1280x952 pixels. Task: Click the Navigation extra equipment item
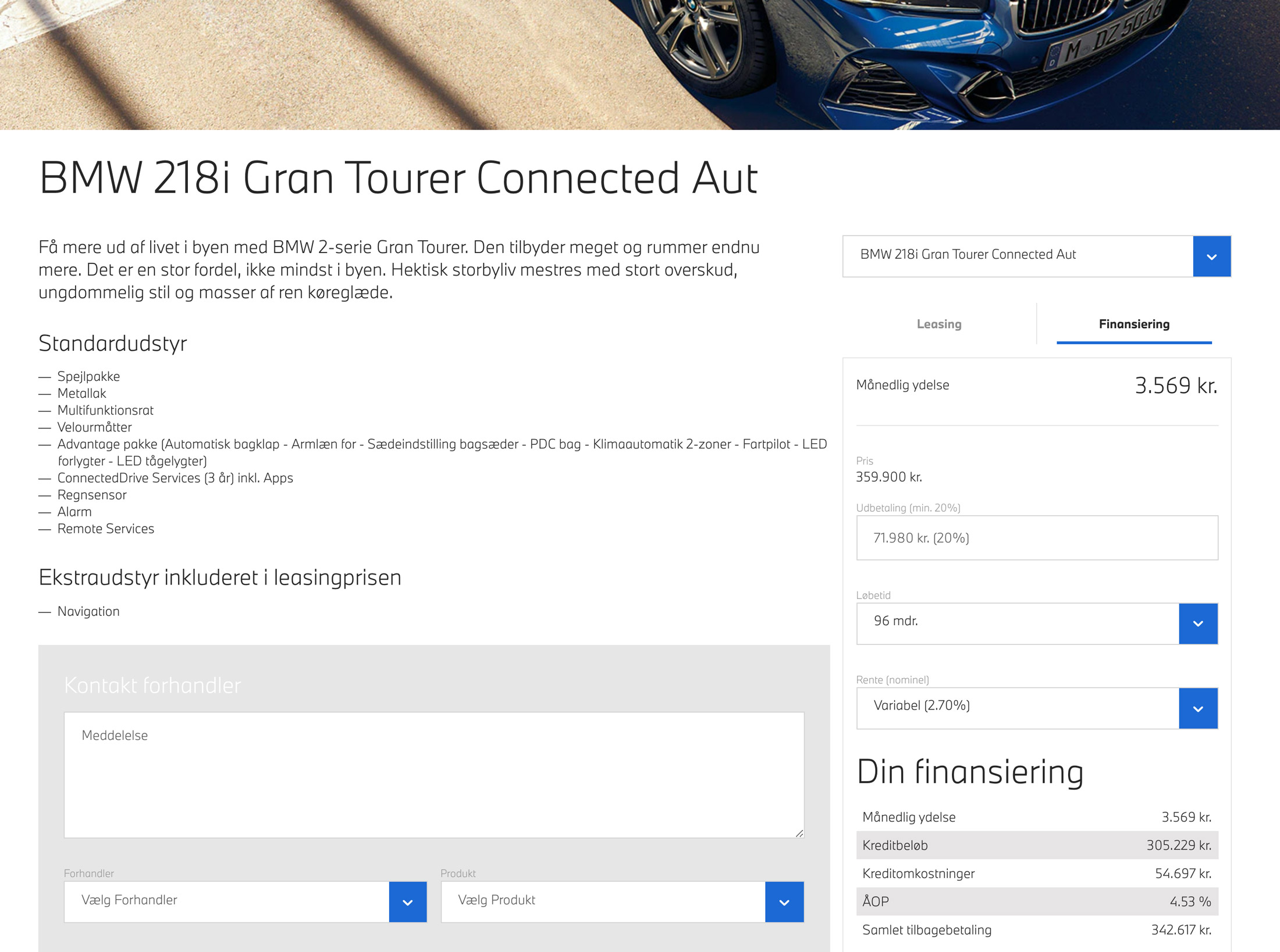click(88, 611)
